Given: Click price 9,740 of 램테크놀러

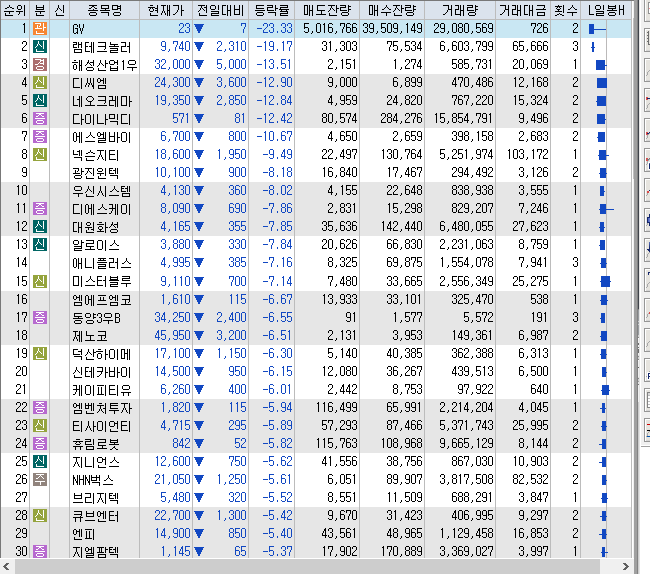Looking at the screenshot, I should 175,46.
